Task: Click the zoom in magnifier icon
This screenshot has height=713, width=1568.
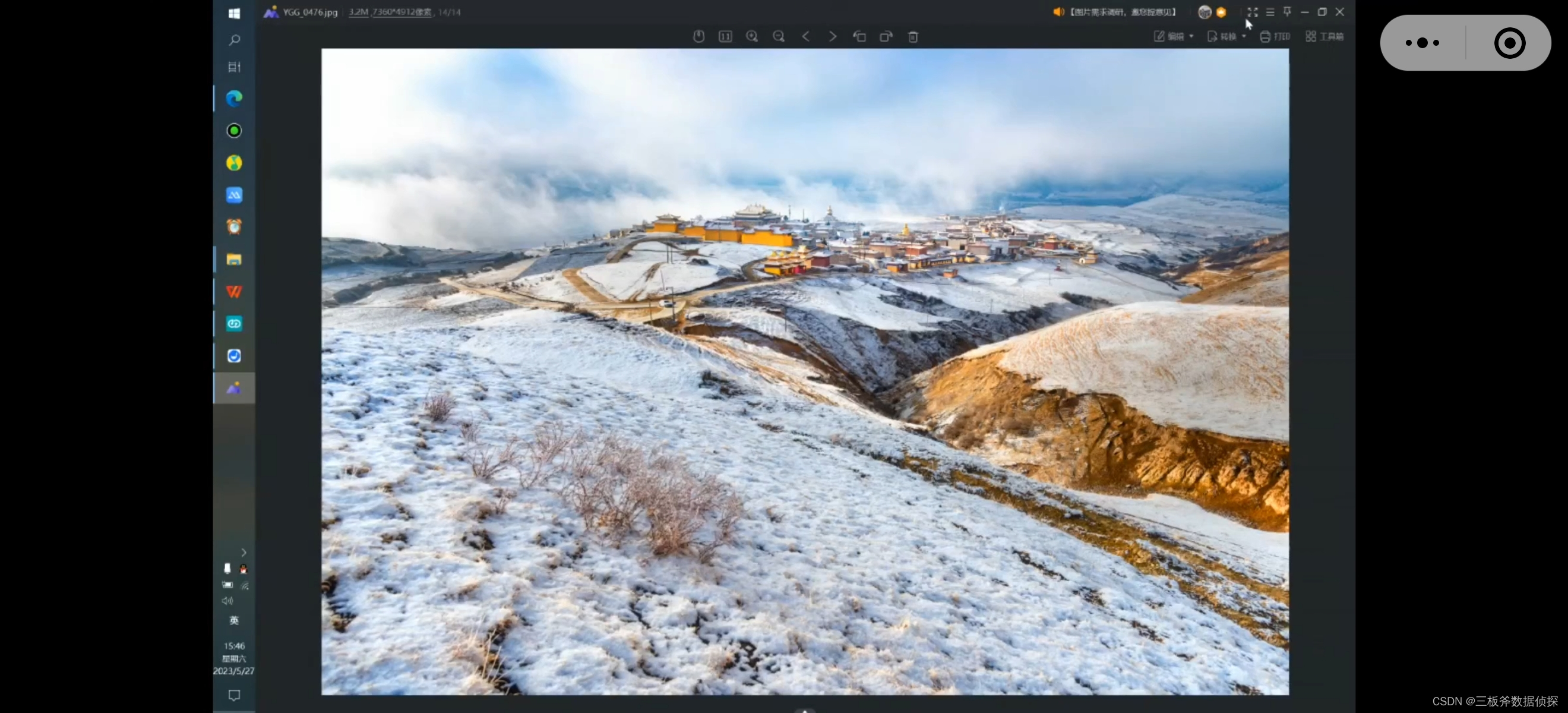Action: (x=752, y=36)
